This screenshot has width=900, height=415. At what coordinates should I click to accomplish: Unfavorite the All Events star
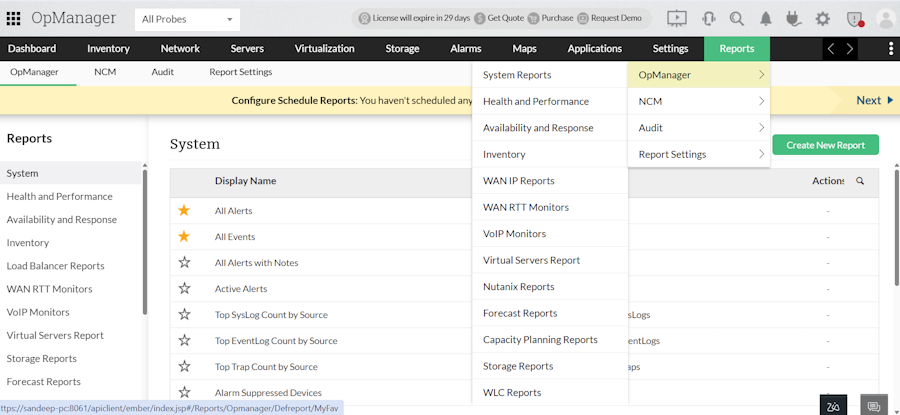point(184,236)
